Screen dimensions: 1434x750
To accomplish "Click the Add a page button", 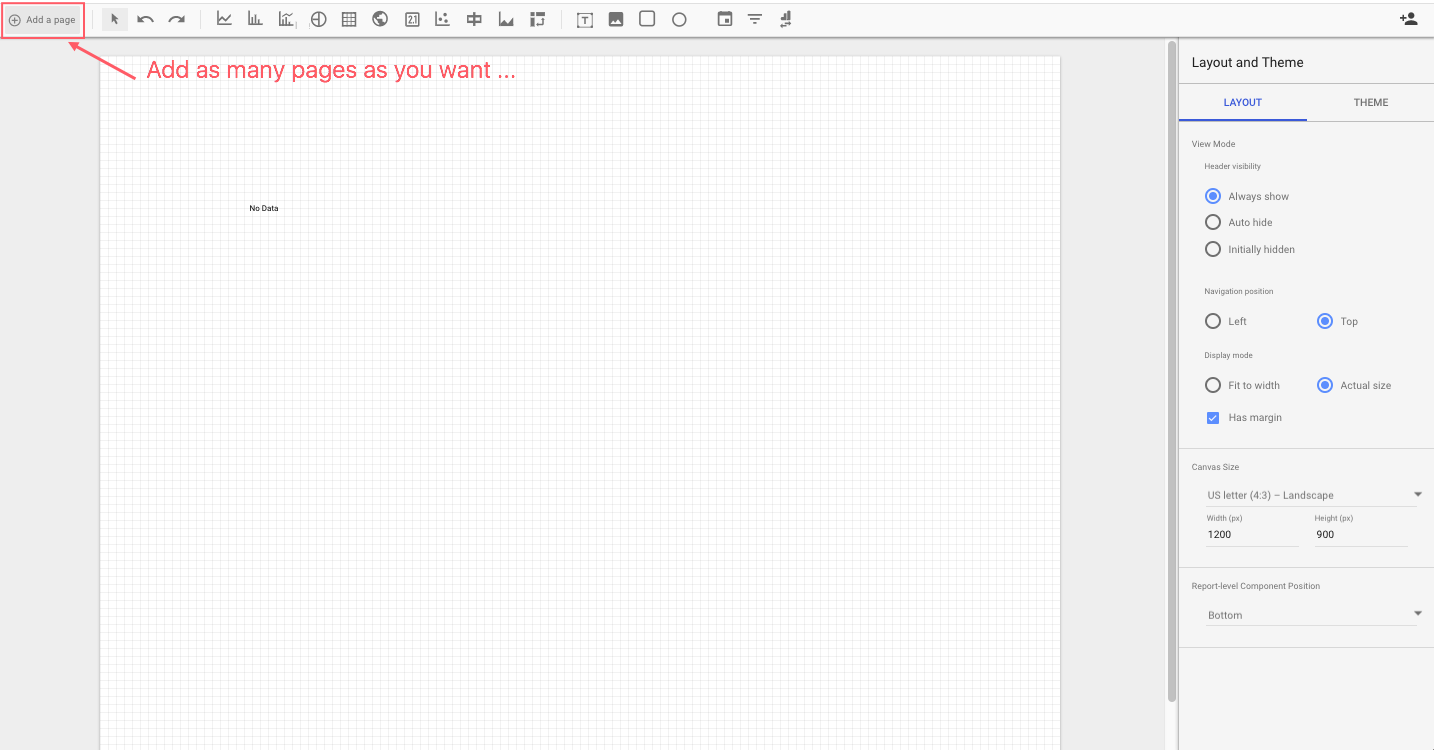I will 43,18.
